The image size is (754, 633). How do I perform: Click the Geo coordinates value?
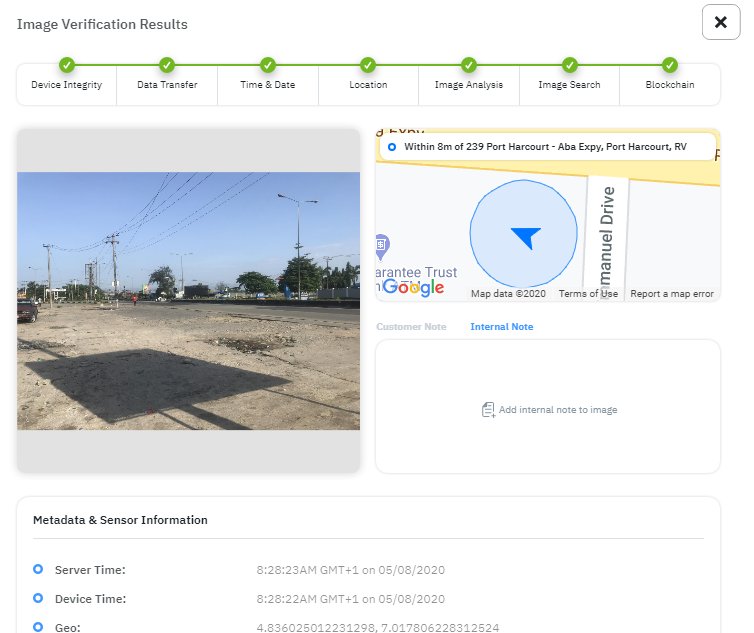tap(377, 627)
